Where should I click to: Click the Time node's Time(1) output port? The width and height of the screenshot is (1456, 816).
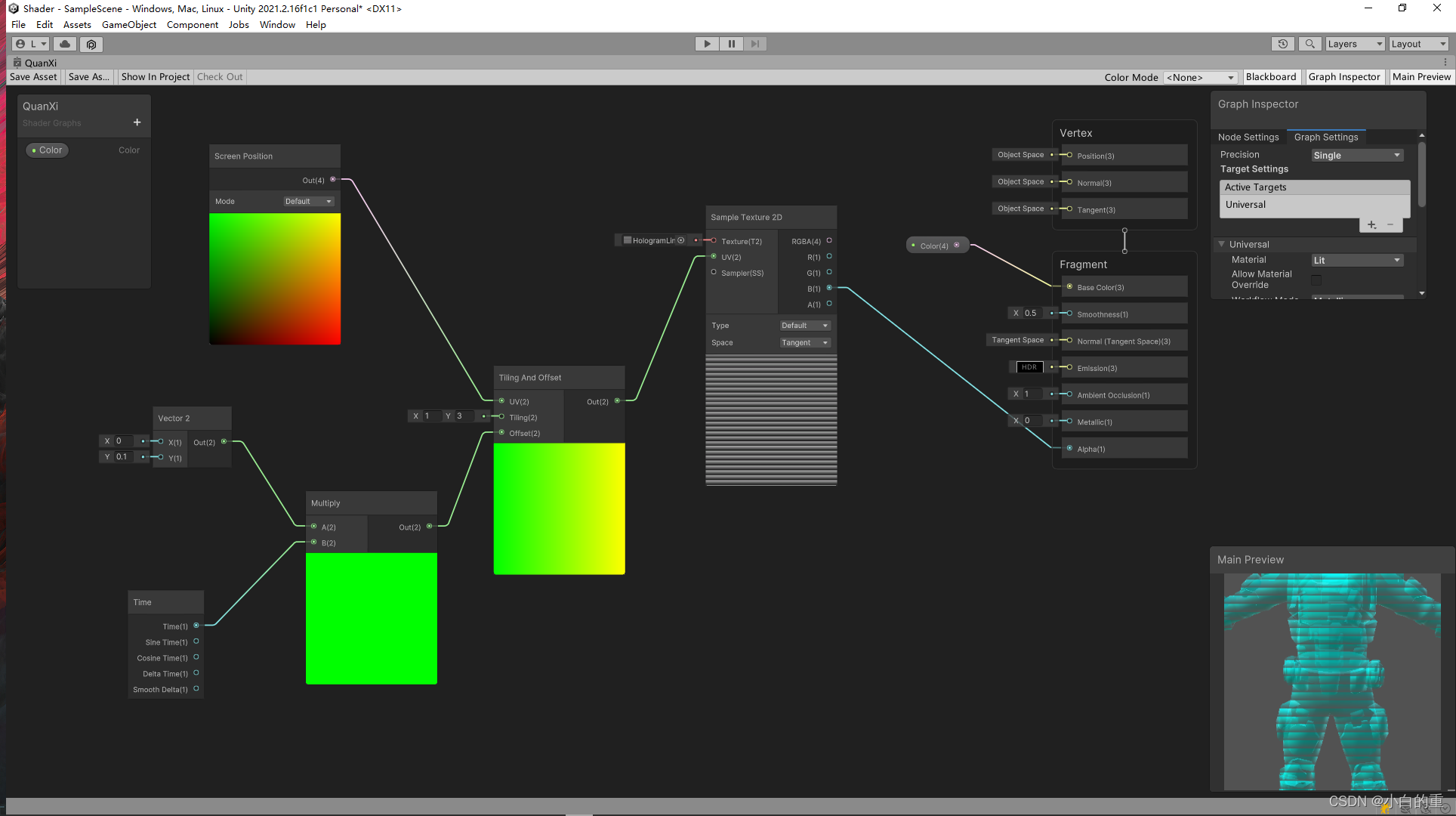(x=196, y=626)
